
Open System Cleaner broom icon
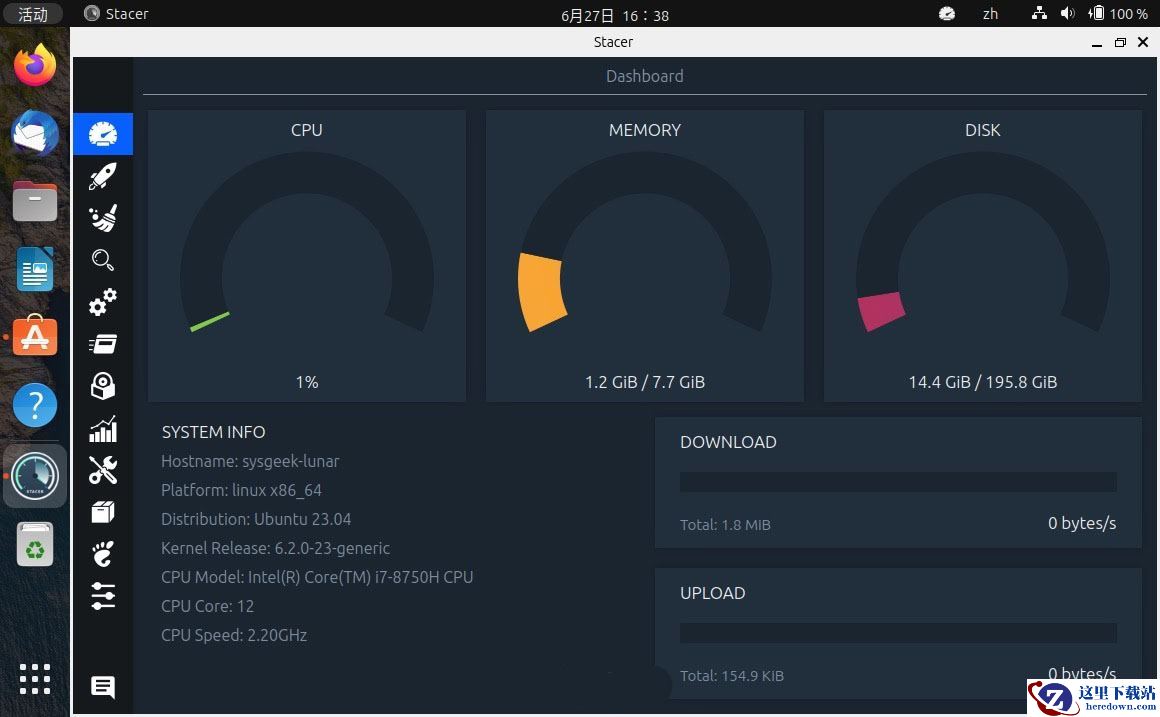pos(103,218)
